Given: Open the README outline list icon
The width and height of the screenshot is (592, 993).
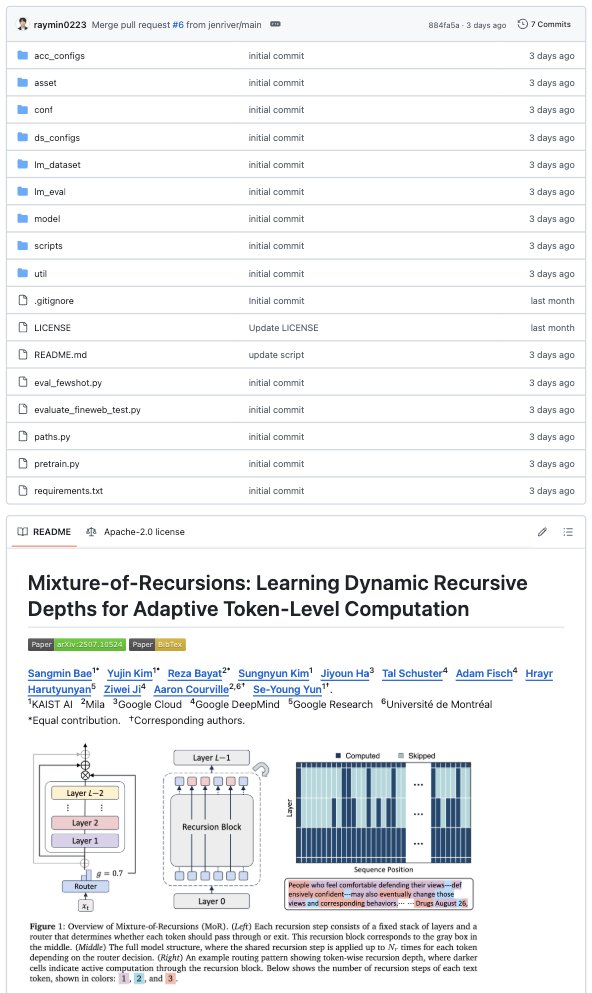Looking at the screenshot, I should pos(568,532).
